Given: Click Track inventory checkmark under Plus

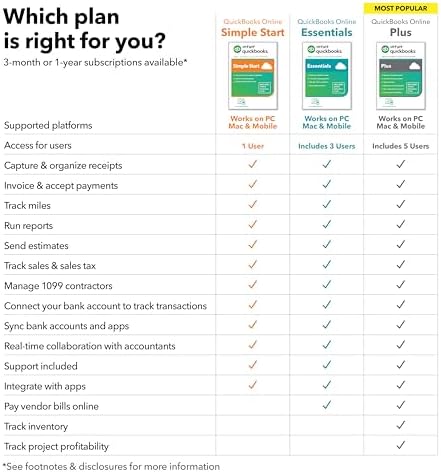Looking at the screenshot, I should pyautogui.click(x=401, y=425).
